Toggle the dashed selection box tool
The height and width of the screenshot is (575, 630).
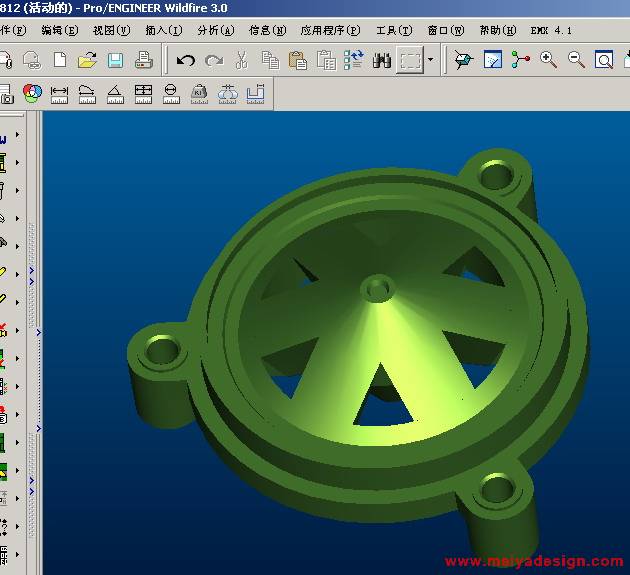tap(410, 60)
